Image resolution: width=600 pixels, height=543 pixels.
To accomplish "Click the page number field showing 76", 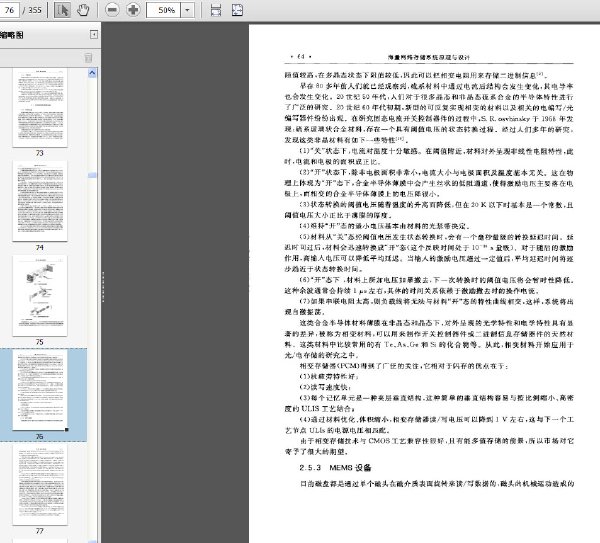I will 9,10.
